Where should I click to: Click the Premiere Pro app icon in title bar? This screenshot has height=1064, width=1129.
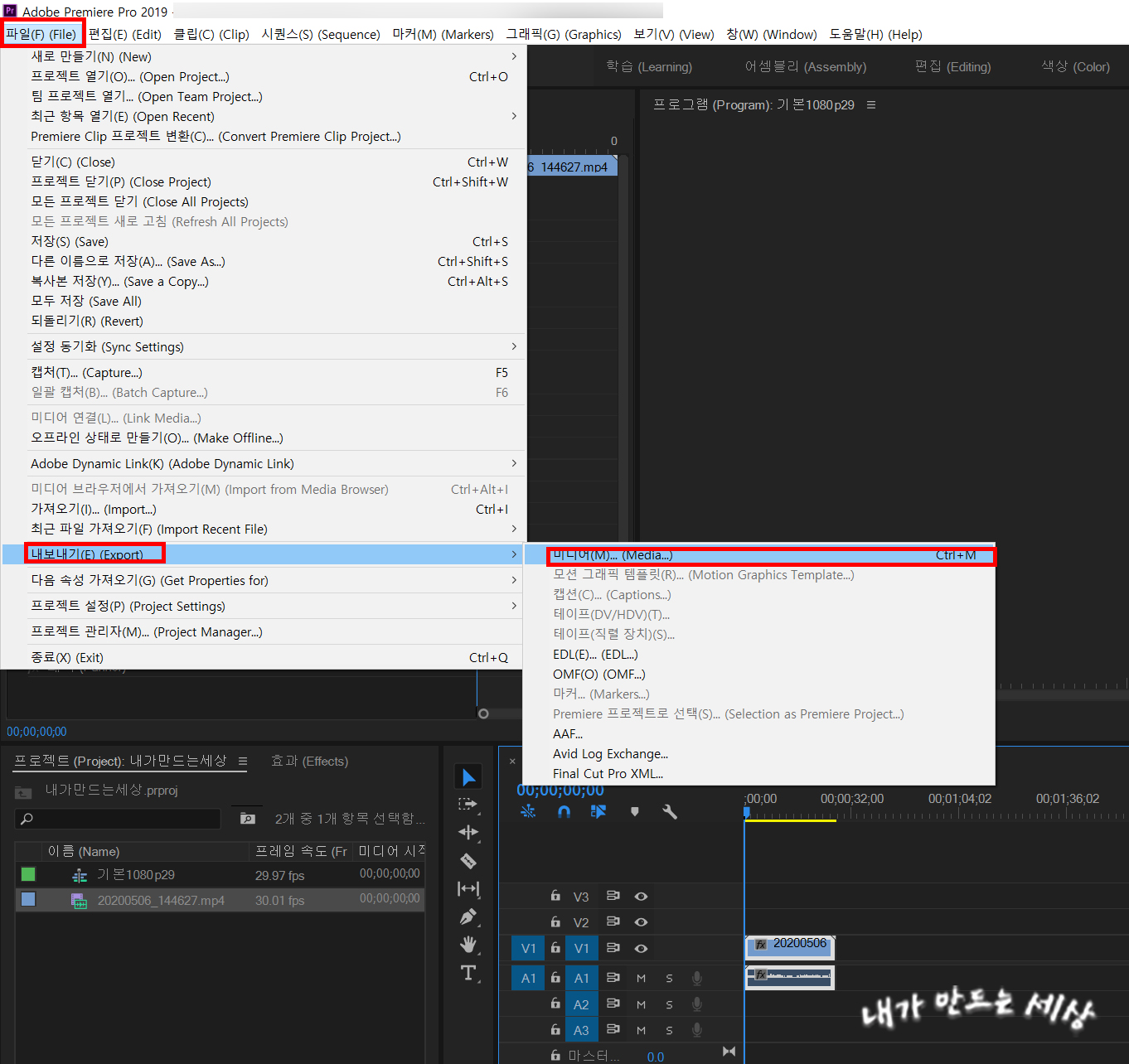[x=10, y=11]
